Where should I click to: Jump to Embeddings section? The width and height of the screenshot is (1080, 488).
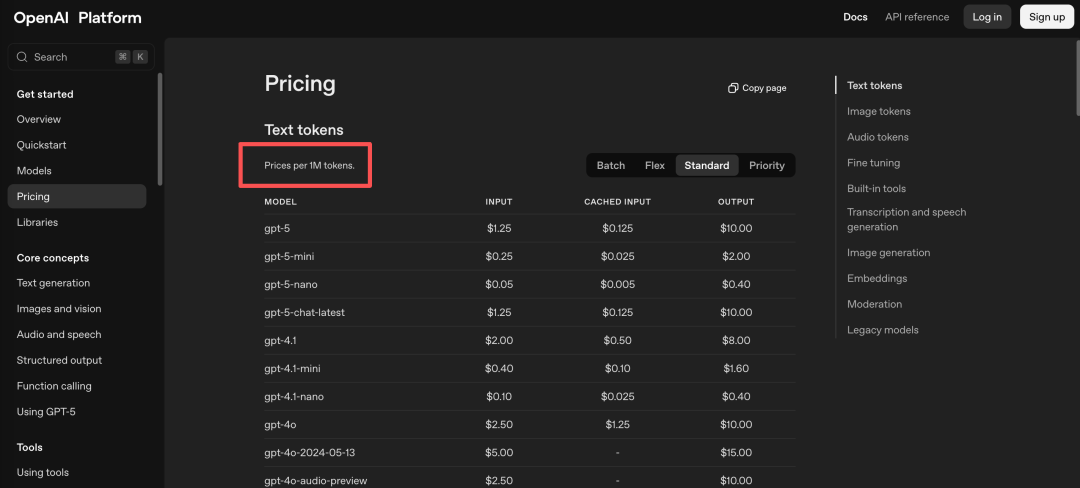(877, 278)
